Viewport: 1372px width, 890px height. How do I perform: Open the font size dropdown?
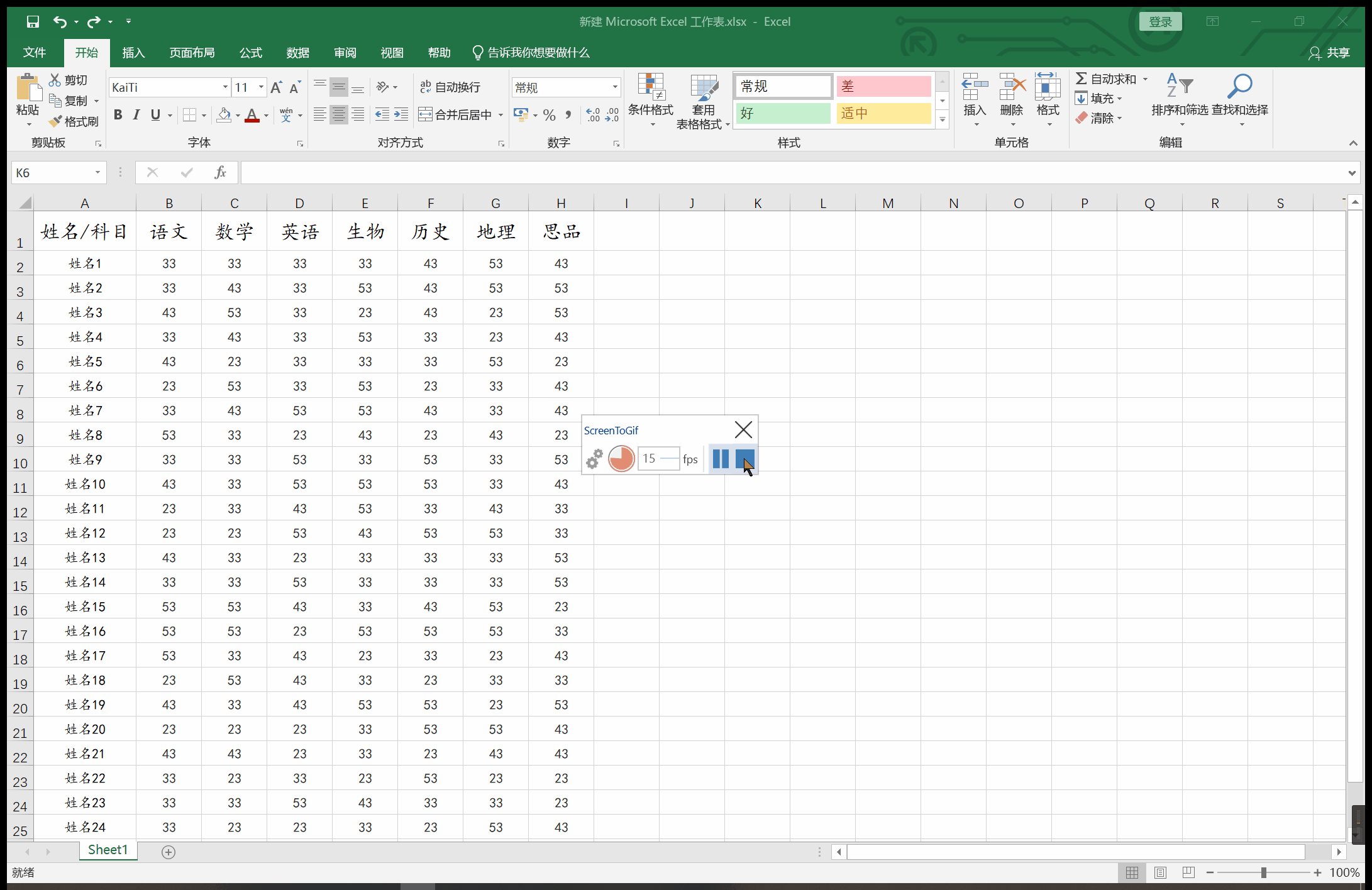coord(261,87)
